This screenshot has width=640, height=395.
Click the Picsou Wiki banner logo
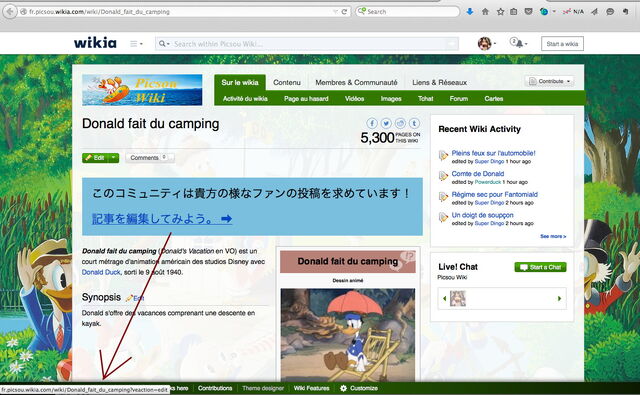(x=142, y=90)
